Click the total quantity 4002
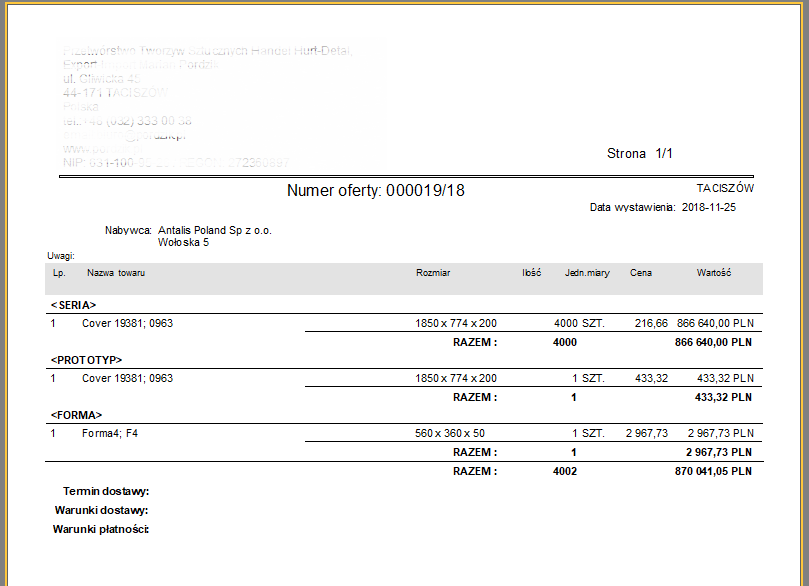Viewport: 809px width, 586px height. pyautogui.click(x=565, y=471)
